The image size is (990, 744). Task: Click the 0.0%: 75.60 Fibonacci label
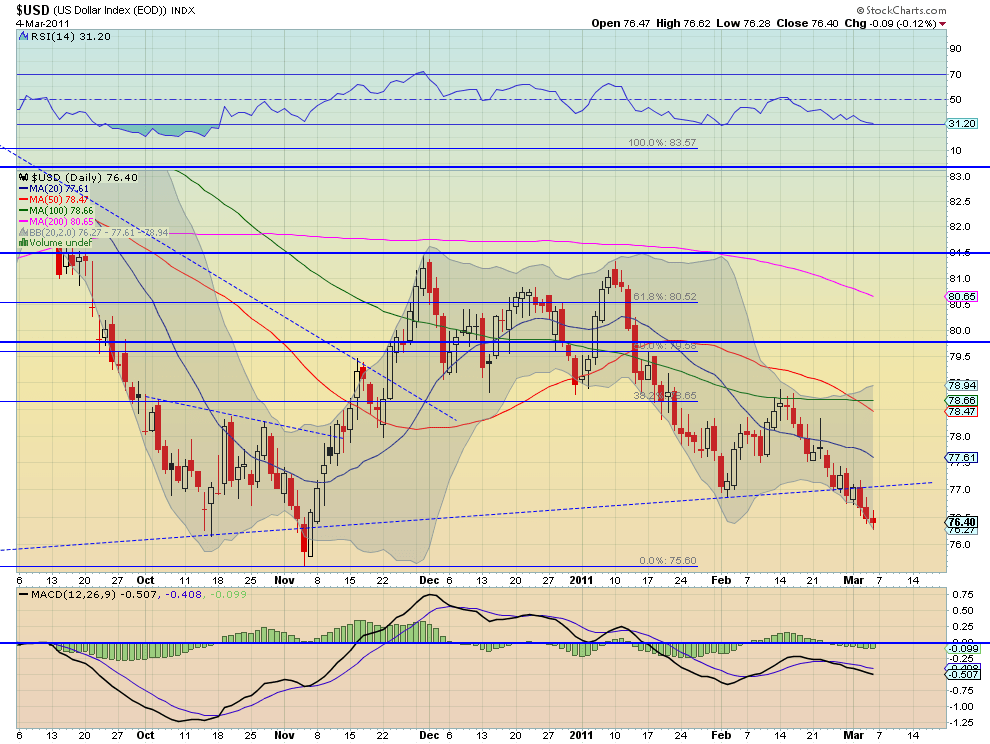pos(667,561)
